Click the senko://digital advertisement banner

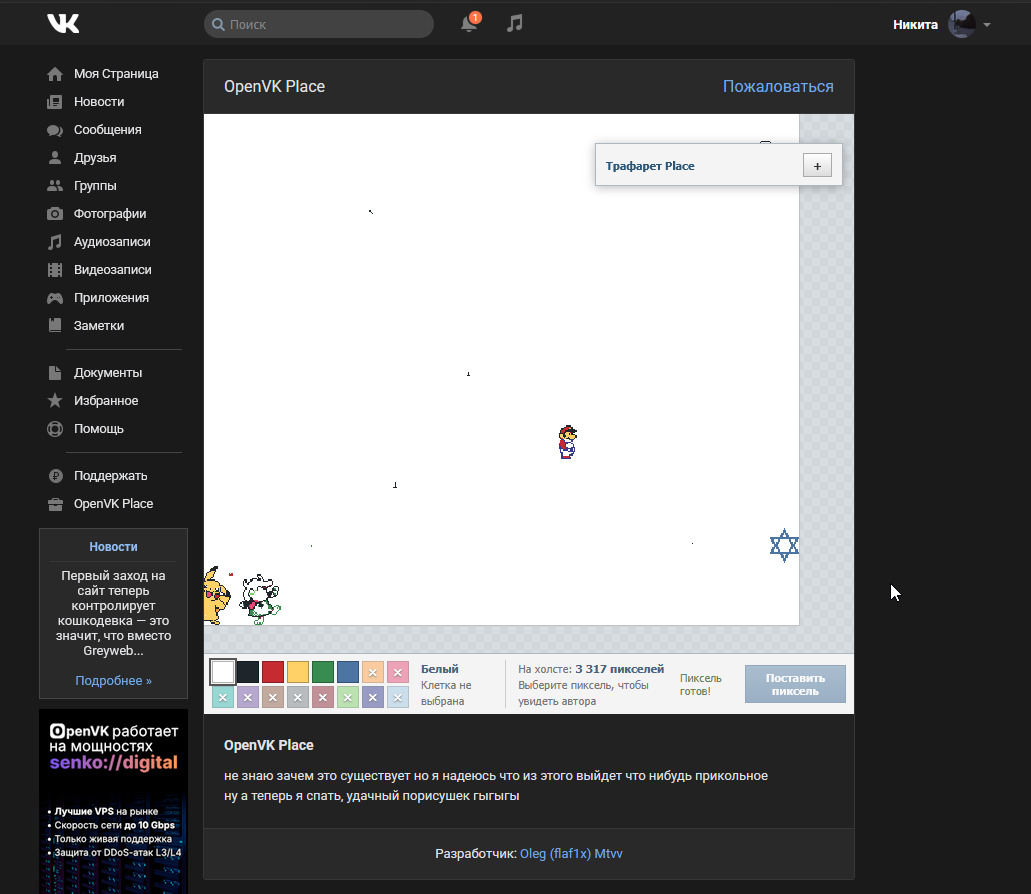coord(113,801)
